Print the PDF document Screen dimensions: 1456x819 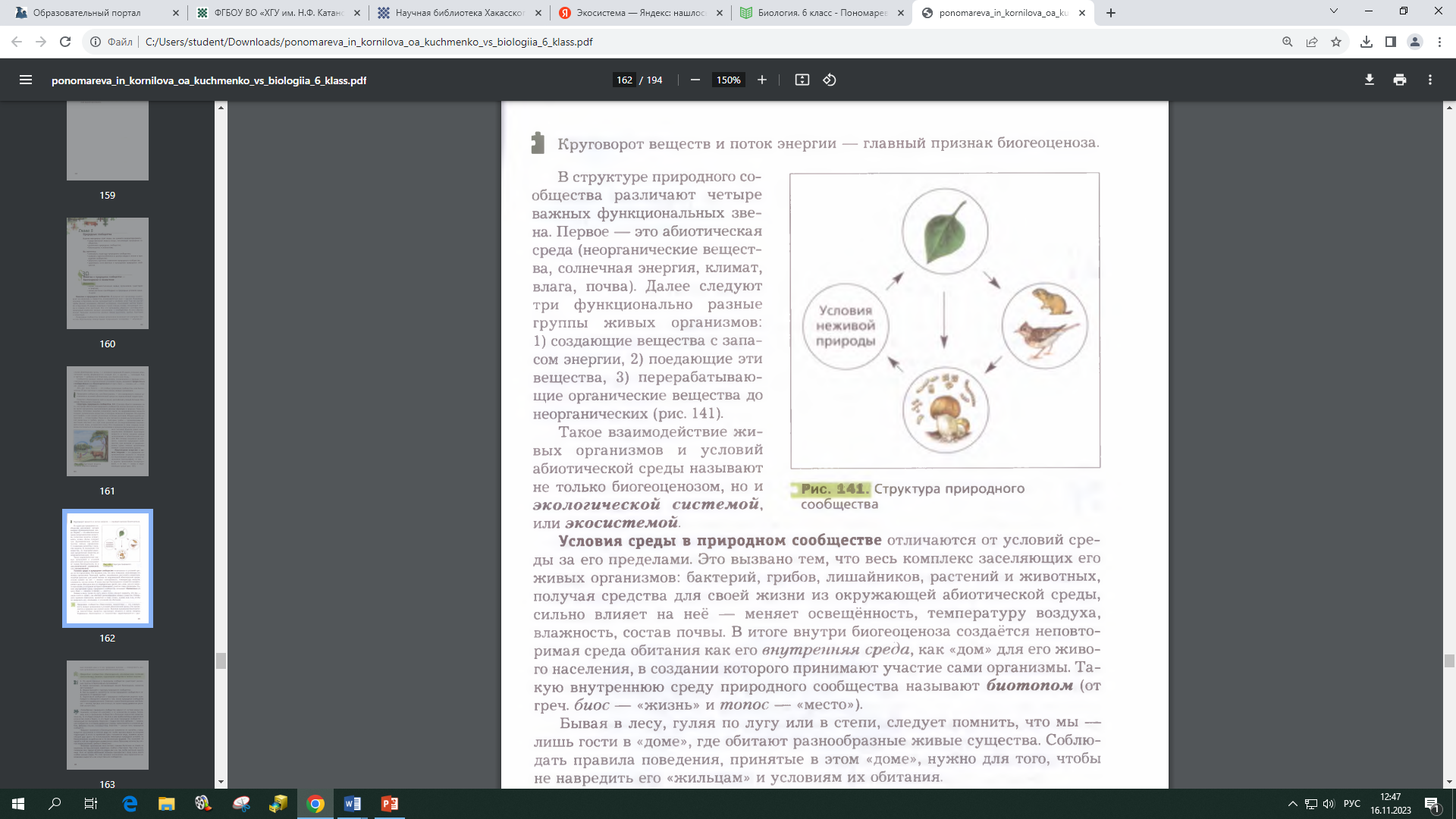pyautogui.click(x=1400, y=80)
